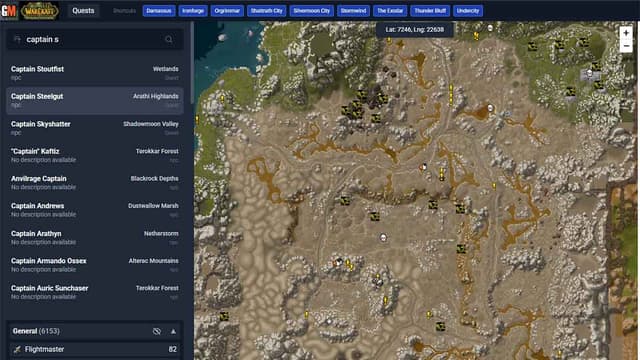640x360 pixels.
Task: Click the search field containing "captain s"
Action: (x=94, y=39)
